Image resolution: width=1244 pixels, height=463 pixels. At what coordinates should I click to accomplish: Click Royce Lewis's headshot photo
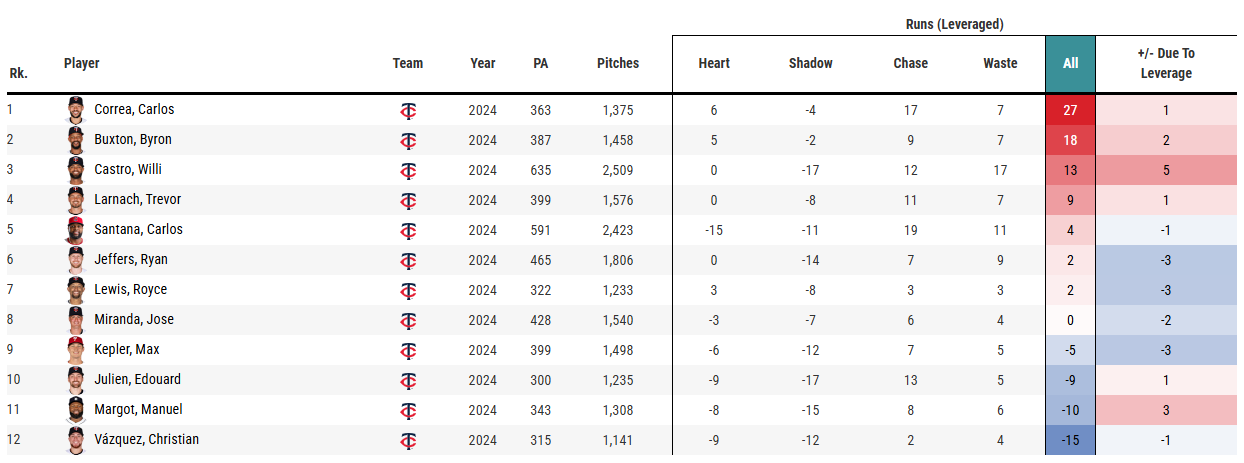point(77,290)
